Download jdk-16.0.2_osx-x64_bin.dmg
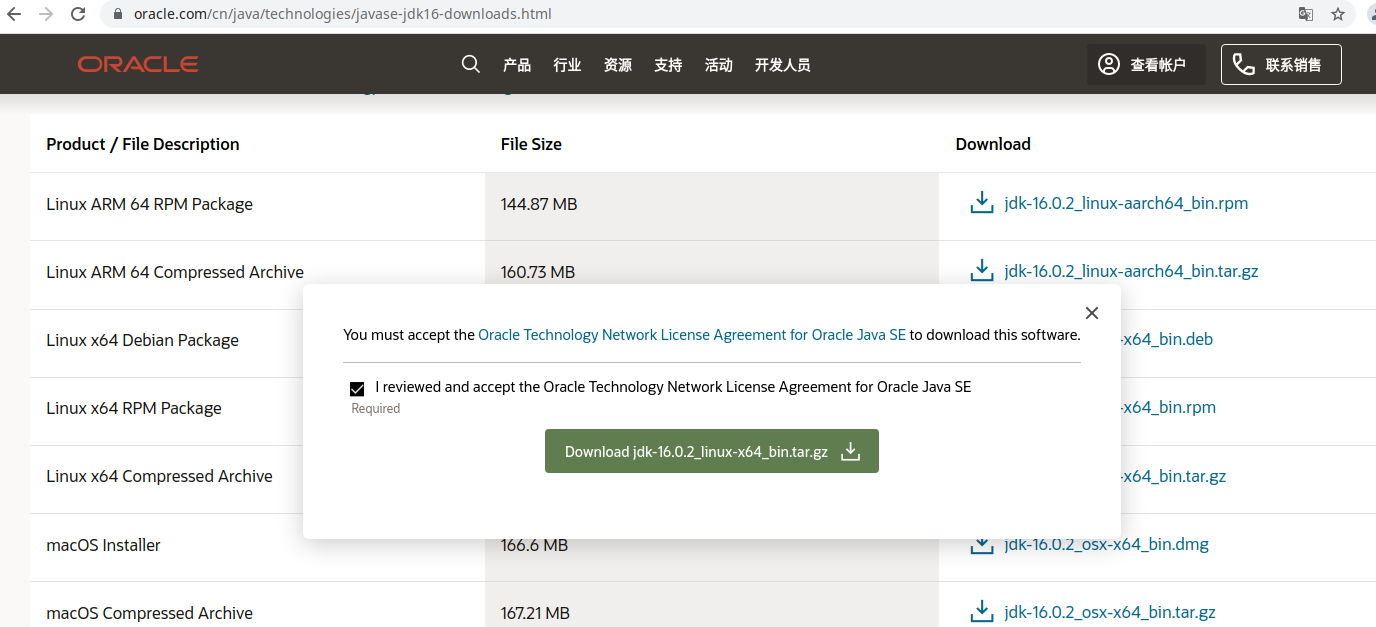Image resolution: width=1376 pixels, height=627 pixels. pyautogui.click(x=1106, y=545)
